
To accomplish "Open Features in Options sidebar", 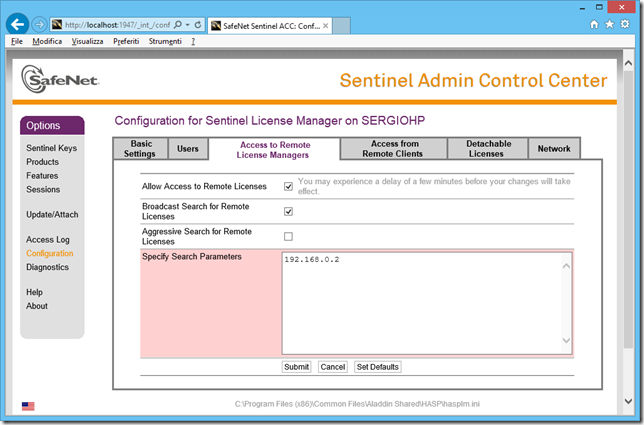I will 42,176.
